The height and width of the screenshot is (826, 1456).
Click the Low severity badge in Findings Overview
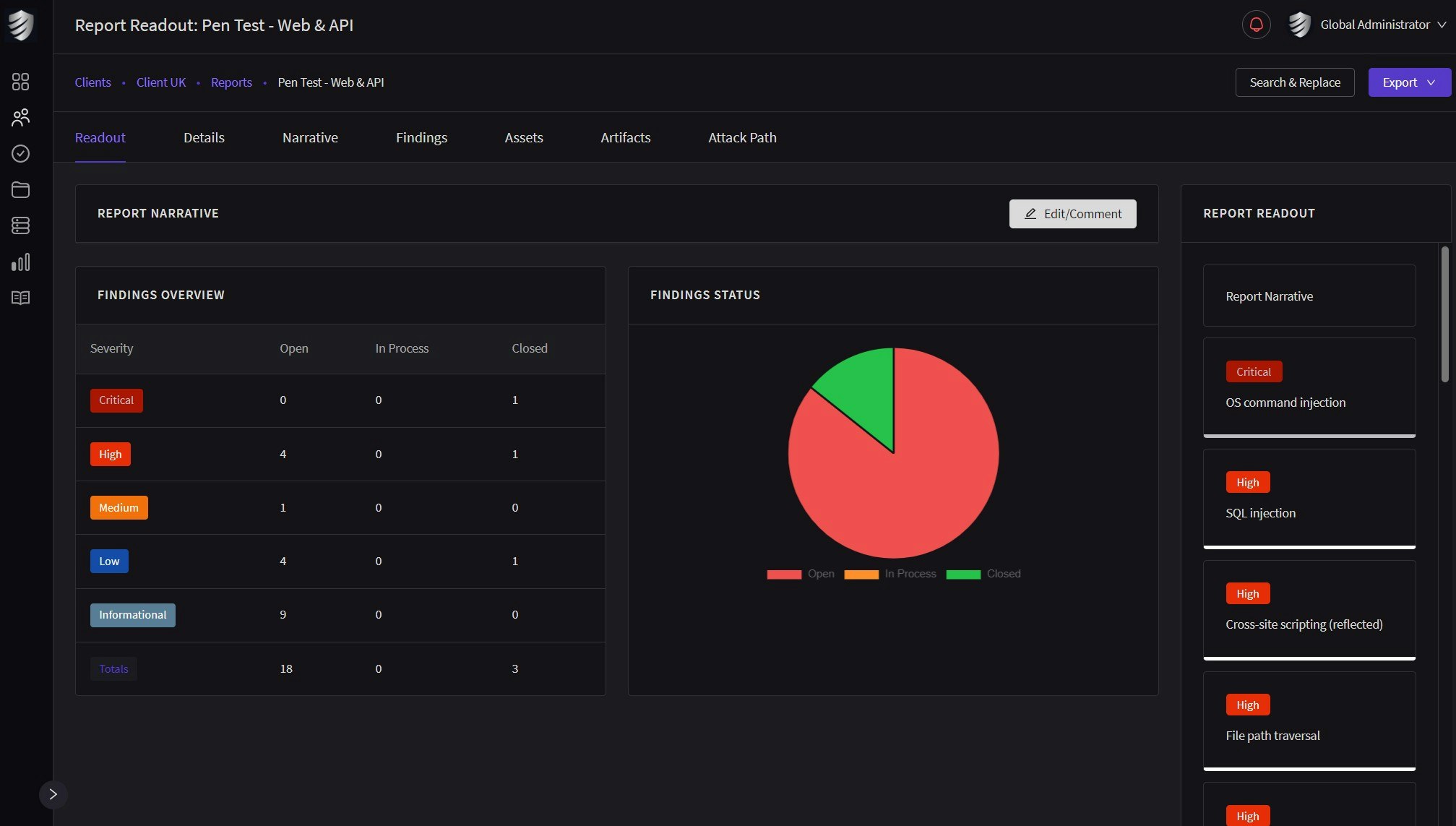109,562
